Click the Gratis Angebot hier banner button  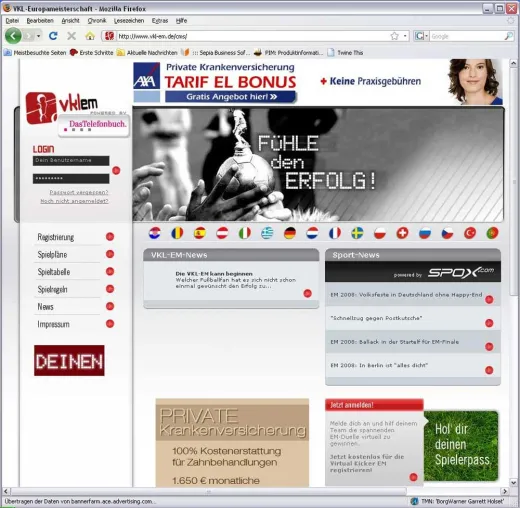pos(230,97)
